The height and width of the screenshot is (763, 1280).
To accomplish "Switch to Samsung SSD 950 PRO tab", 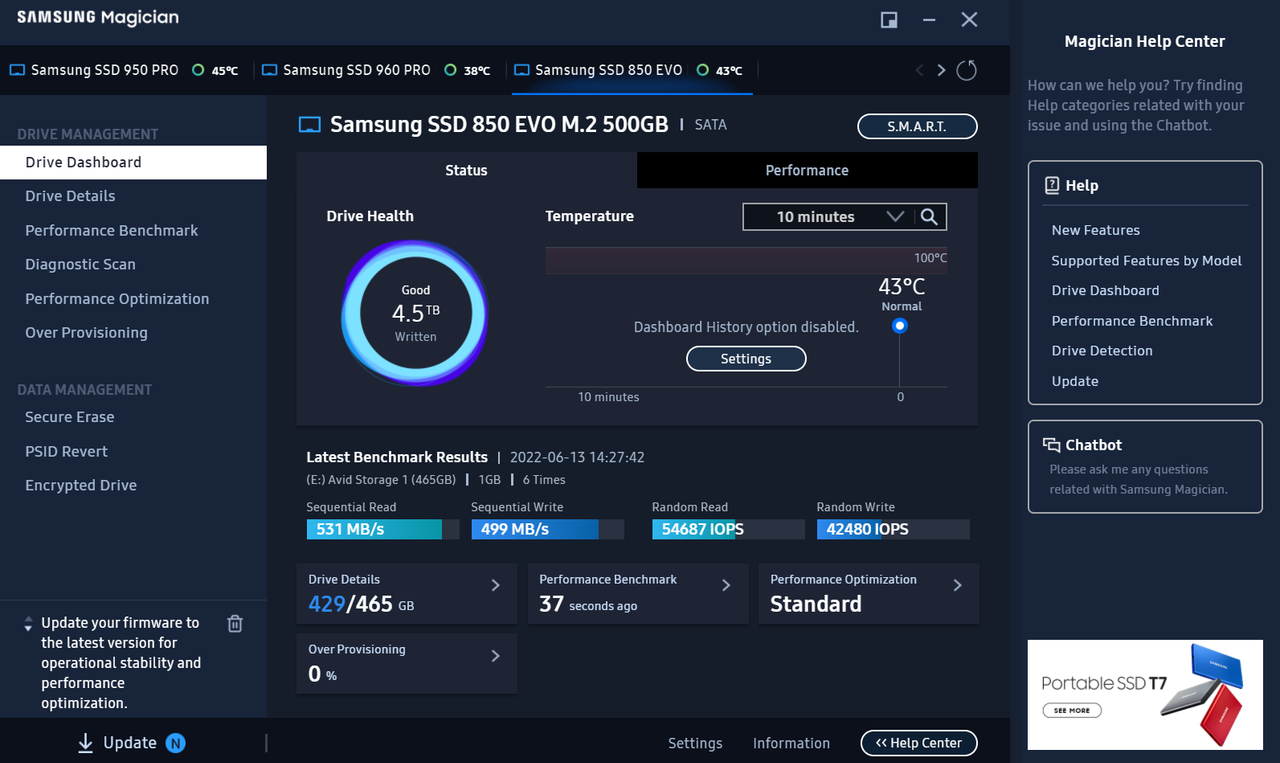I will 124,70.
